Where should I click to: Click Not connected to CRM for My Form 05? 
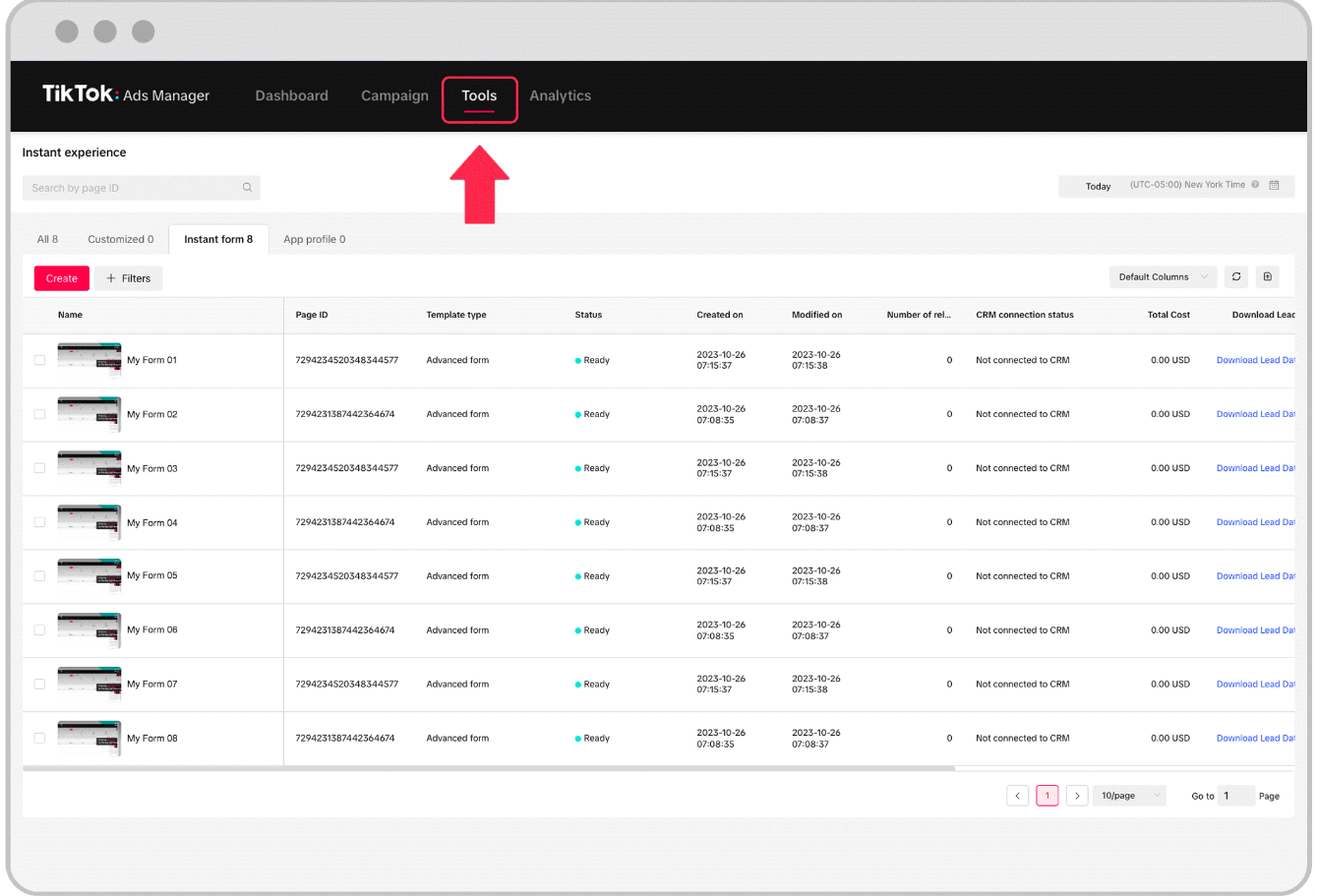pos(1023,576)
